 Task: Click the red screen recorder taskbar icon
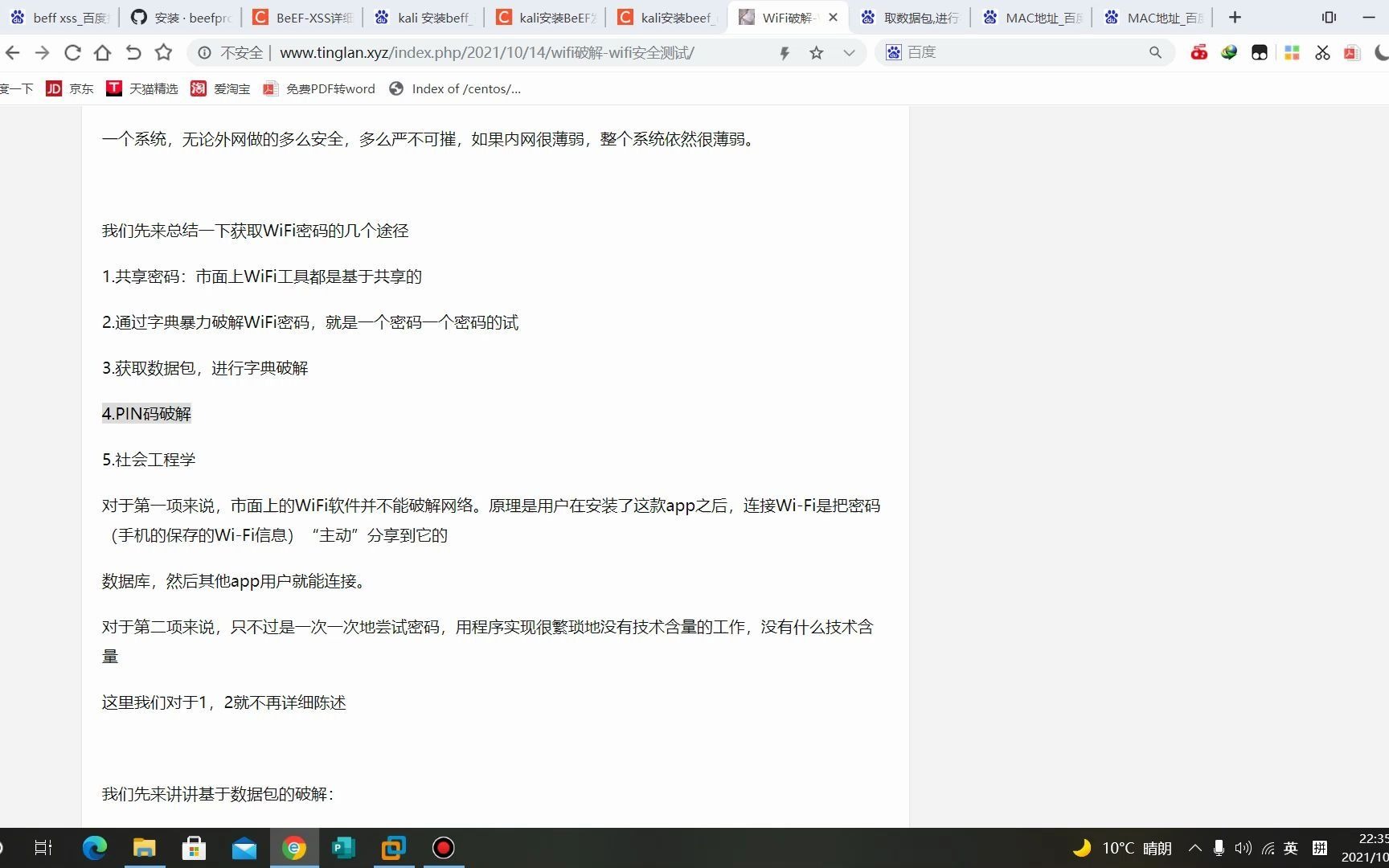(443, 848)
